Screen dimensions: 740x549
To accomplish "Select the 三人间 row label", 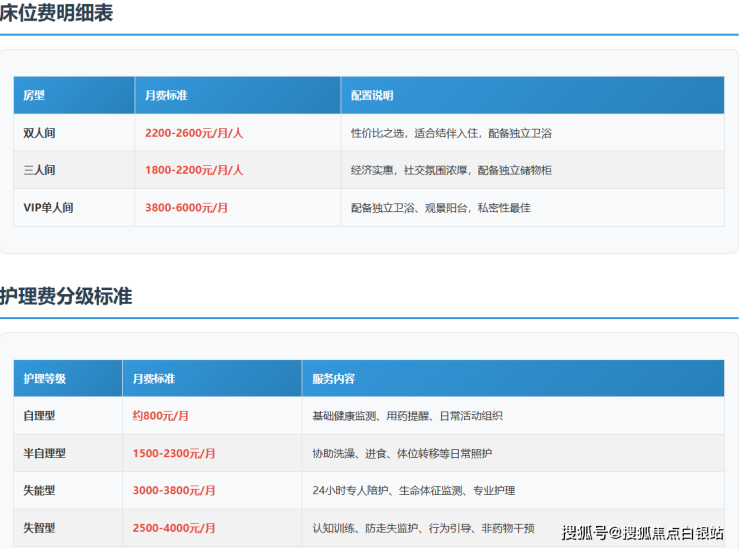I will 40,171.
